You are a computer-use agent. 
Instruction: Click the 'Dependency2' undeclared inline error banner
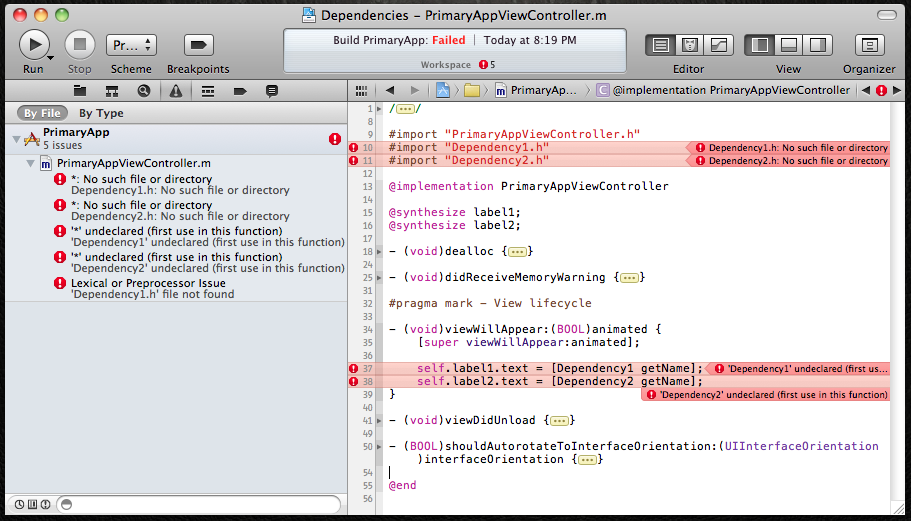(x=766, y=395)
